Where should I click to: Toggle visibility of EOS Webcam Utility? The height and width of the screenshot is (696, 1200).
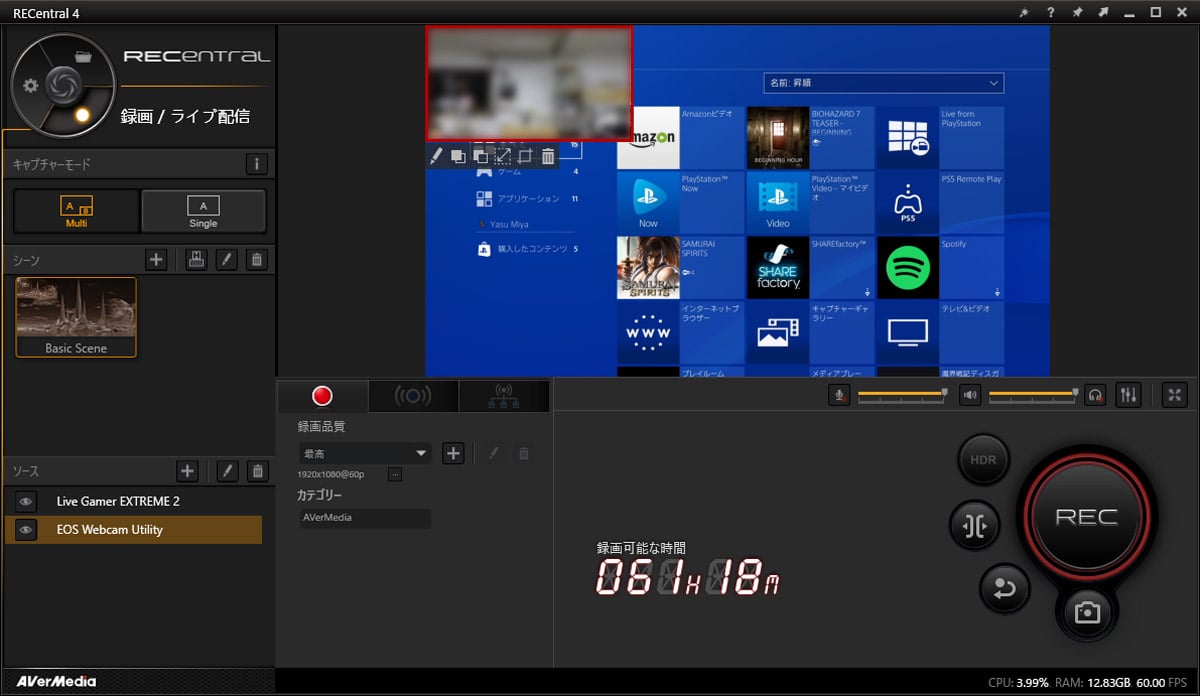(26, 530)
